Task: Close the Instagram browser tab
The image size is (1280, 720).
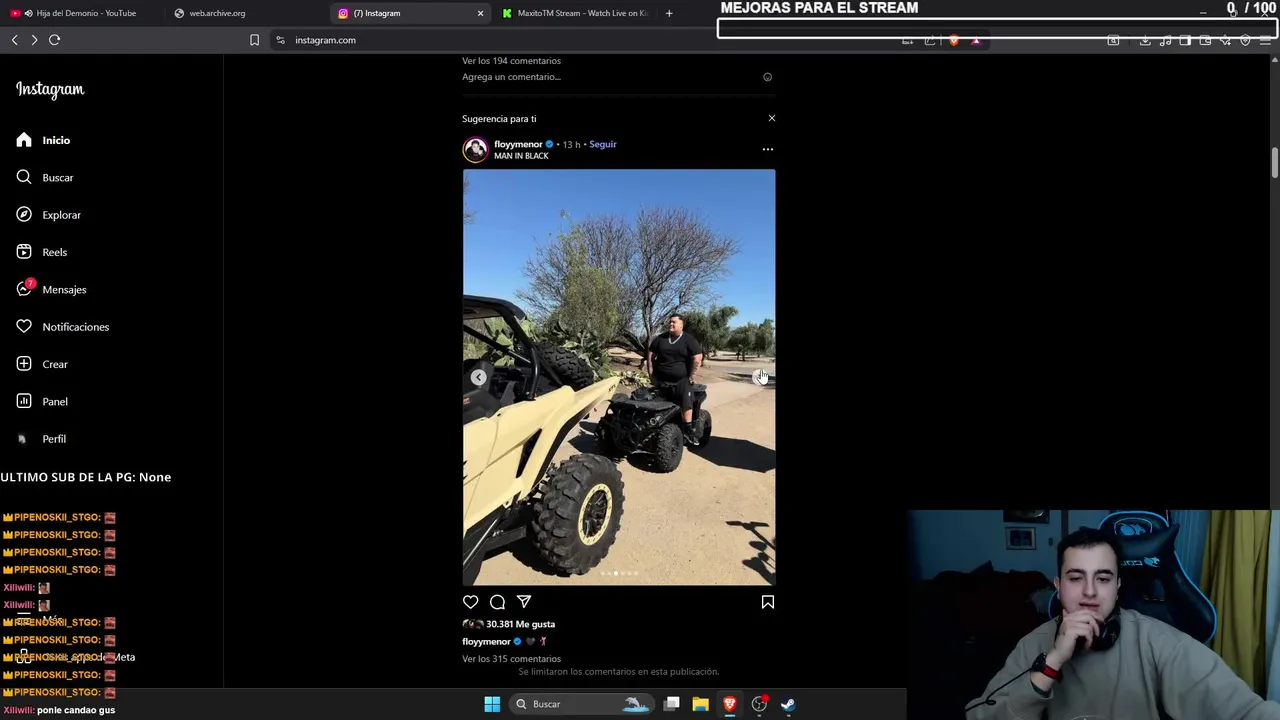Action: coord(480,13)
